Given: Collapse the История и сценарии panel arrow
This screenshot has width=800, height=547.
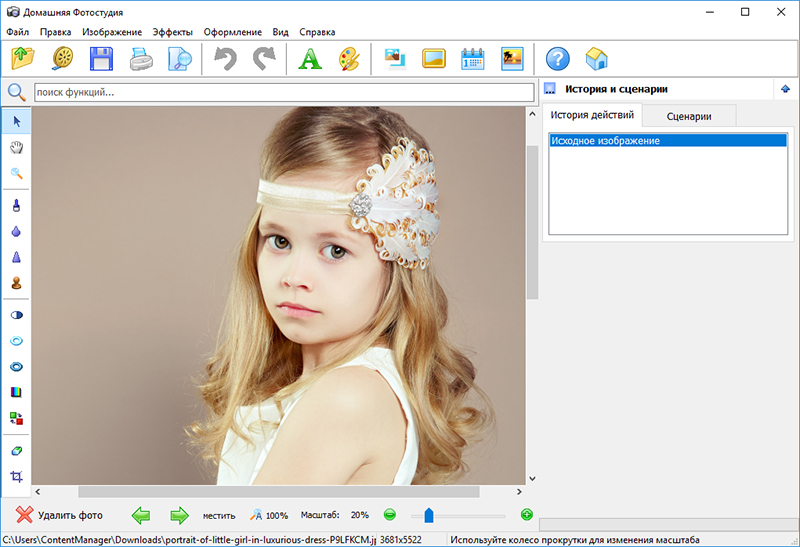Looking at the screenshot, I should pos(785,89).
